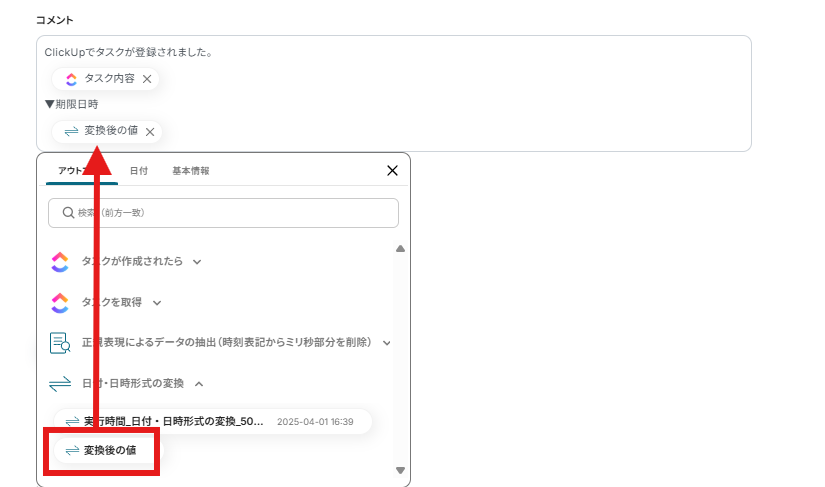Image resolution: width=825 pixels, height=487 pixels.
Task: Expand タスクが作成されたら section chevron
Action: tap(197, 261)
